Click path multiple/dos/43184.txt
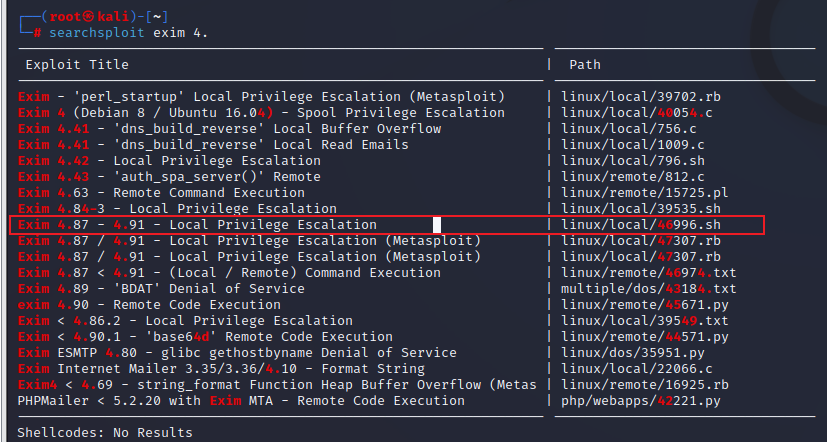The image size is (827, 442). click(x=649, y=289)
